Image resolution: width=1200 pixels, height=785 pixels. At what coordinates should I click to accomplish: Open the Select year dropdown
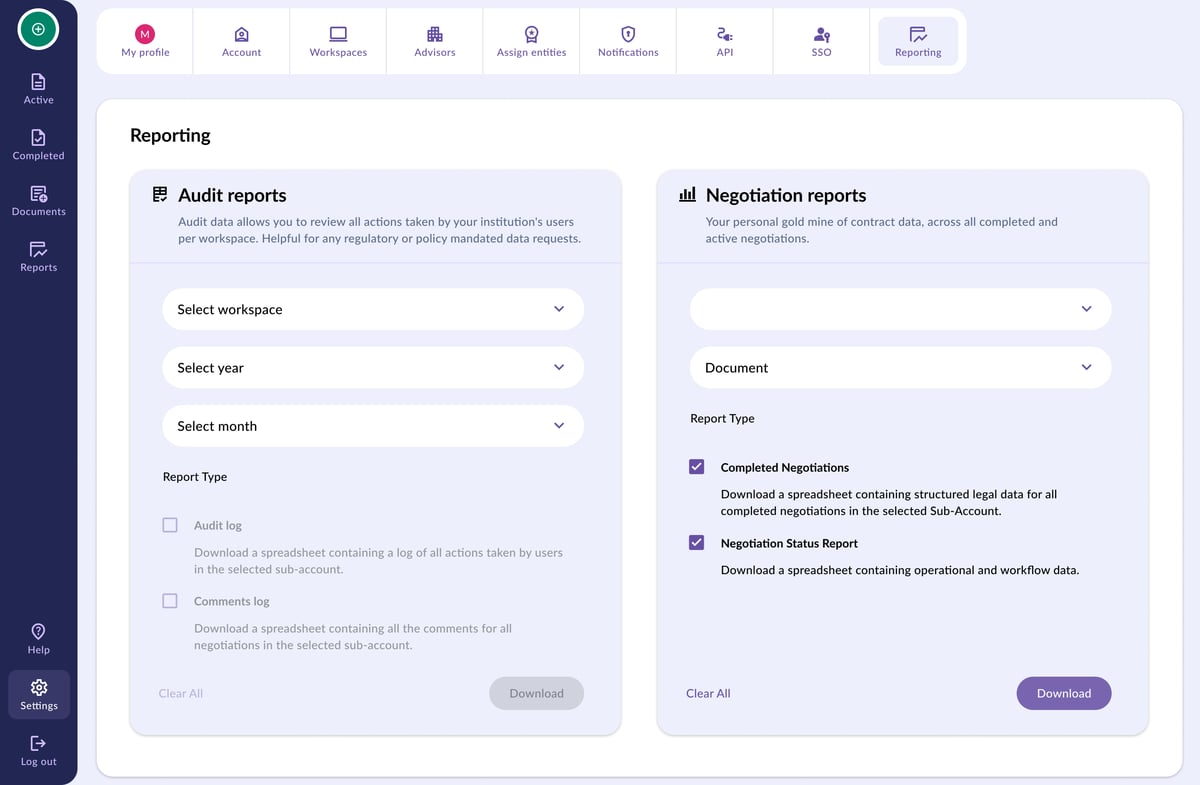tap(373, 368)
